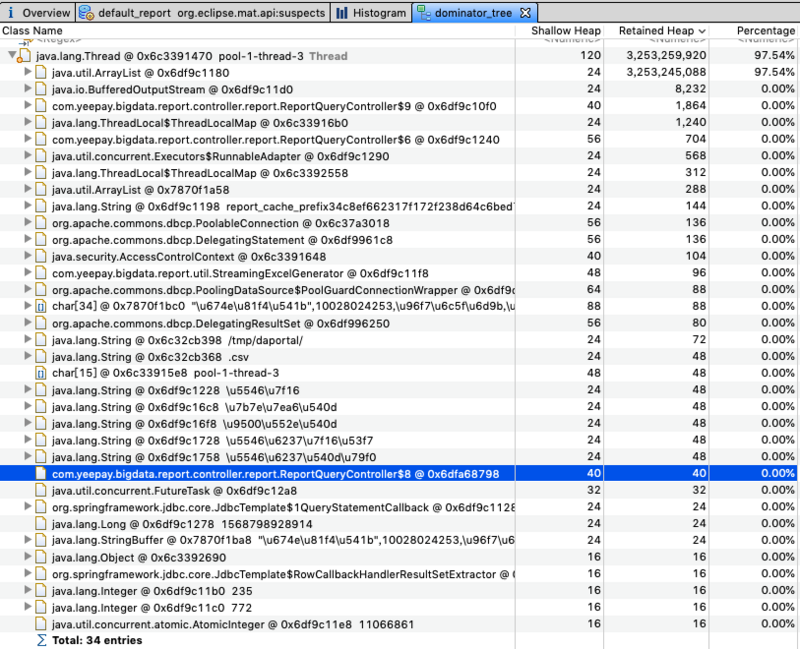Select the java.util.concurrent.FutureTask row
Screen dimensions: 800x649
click(400, 491)
